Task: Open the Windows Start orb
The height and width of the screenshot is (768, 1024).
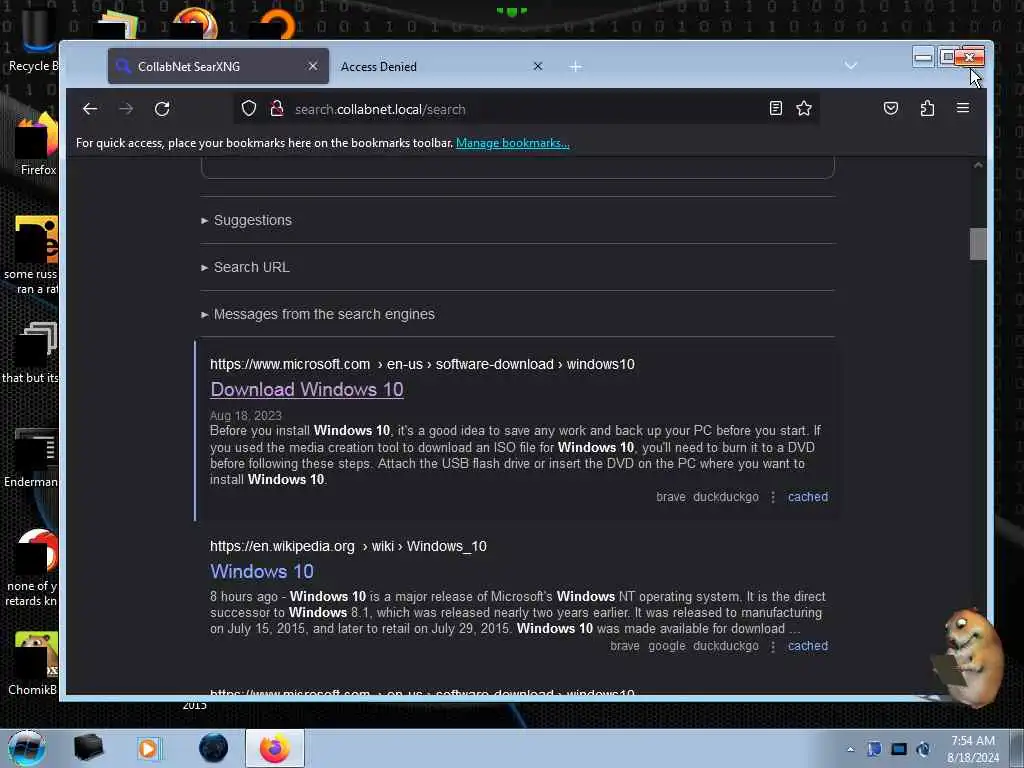Action: click(x=26, y=748)
